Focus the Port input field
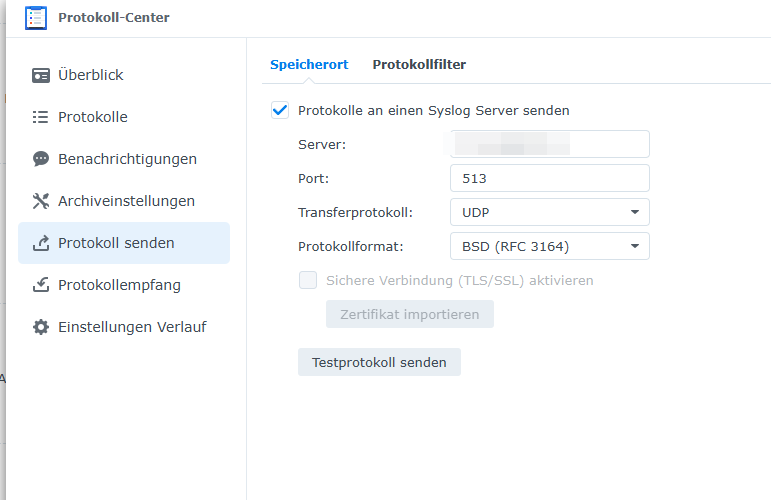The image size is (771, 500). tap(549, 178)
